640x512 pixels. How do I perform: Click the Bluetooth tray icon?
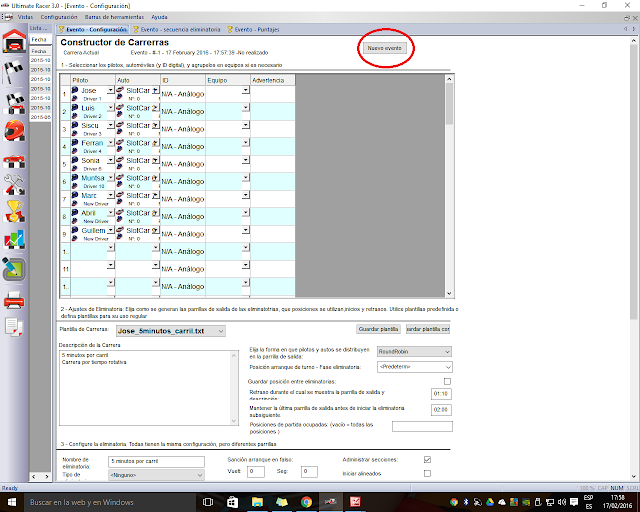click(466, 502)
